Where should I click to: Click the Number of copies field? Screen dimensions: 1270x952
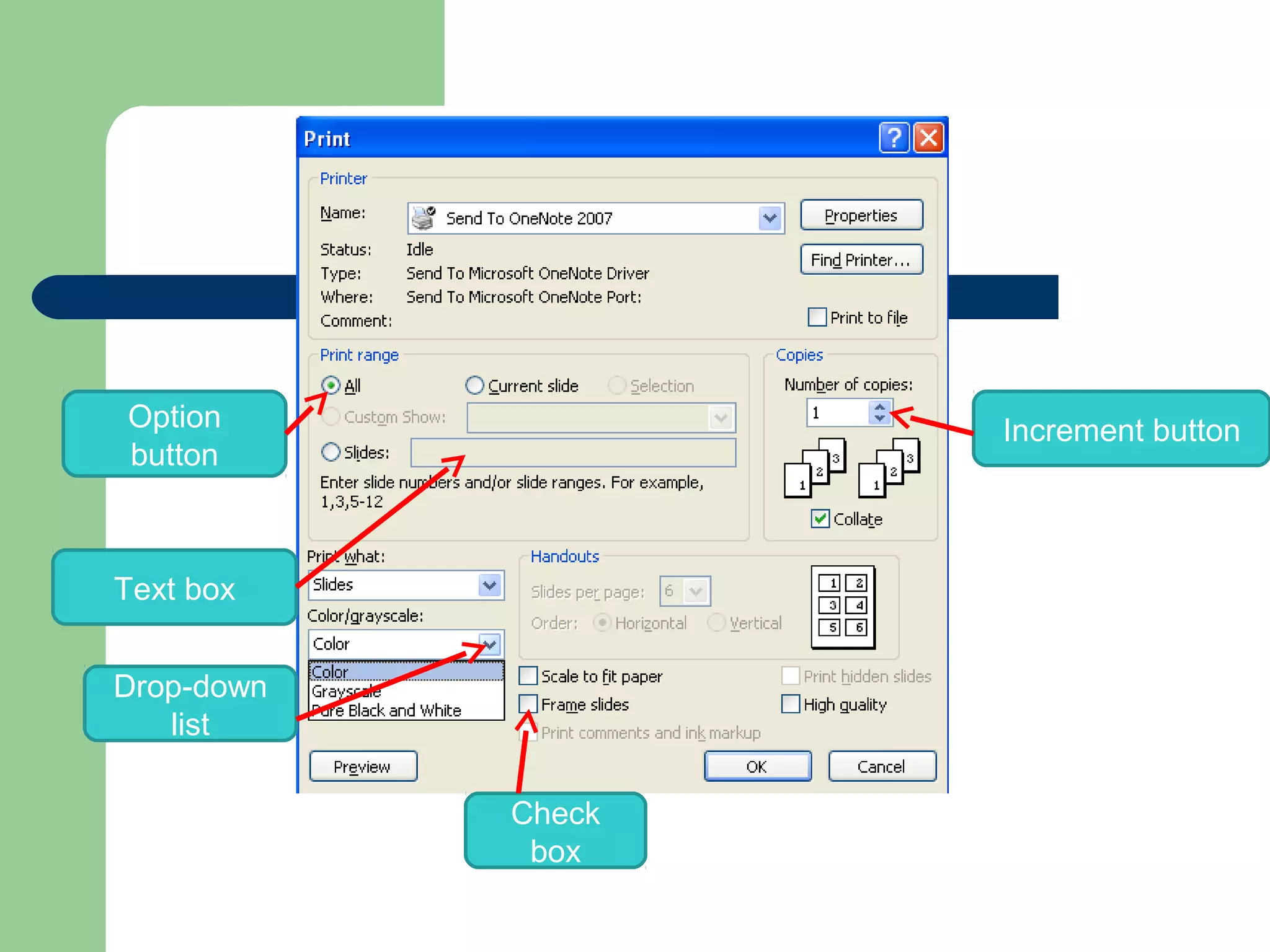(837, 412)
